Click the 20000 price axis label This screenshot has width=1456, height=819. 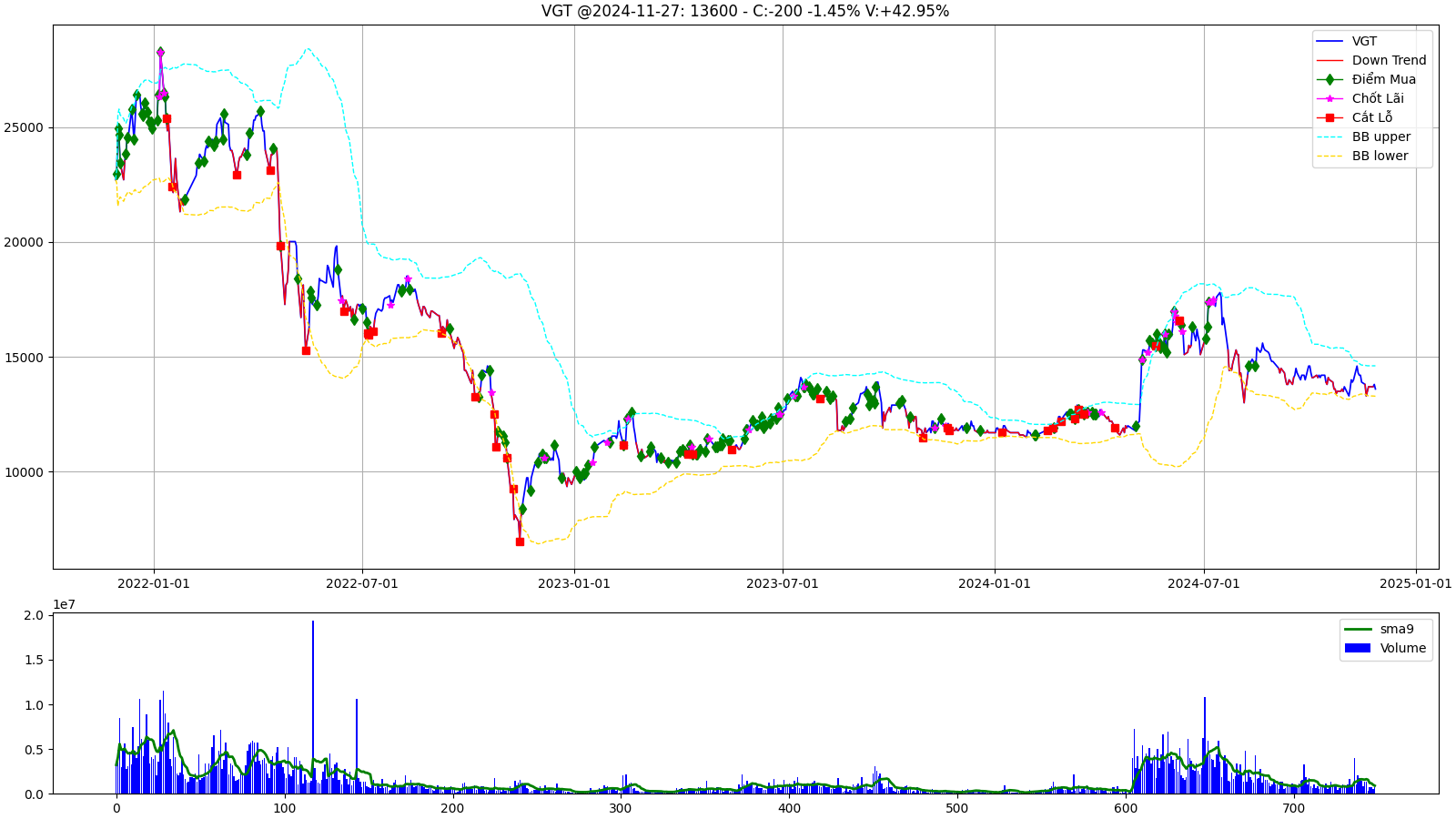[x=24, y=242]
